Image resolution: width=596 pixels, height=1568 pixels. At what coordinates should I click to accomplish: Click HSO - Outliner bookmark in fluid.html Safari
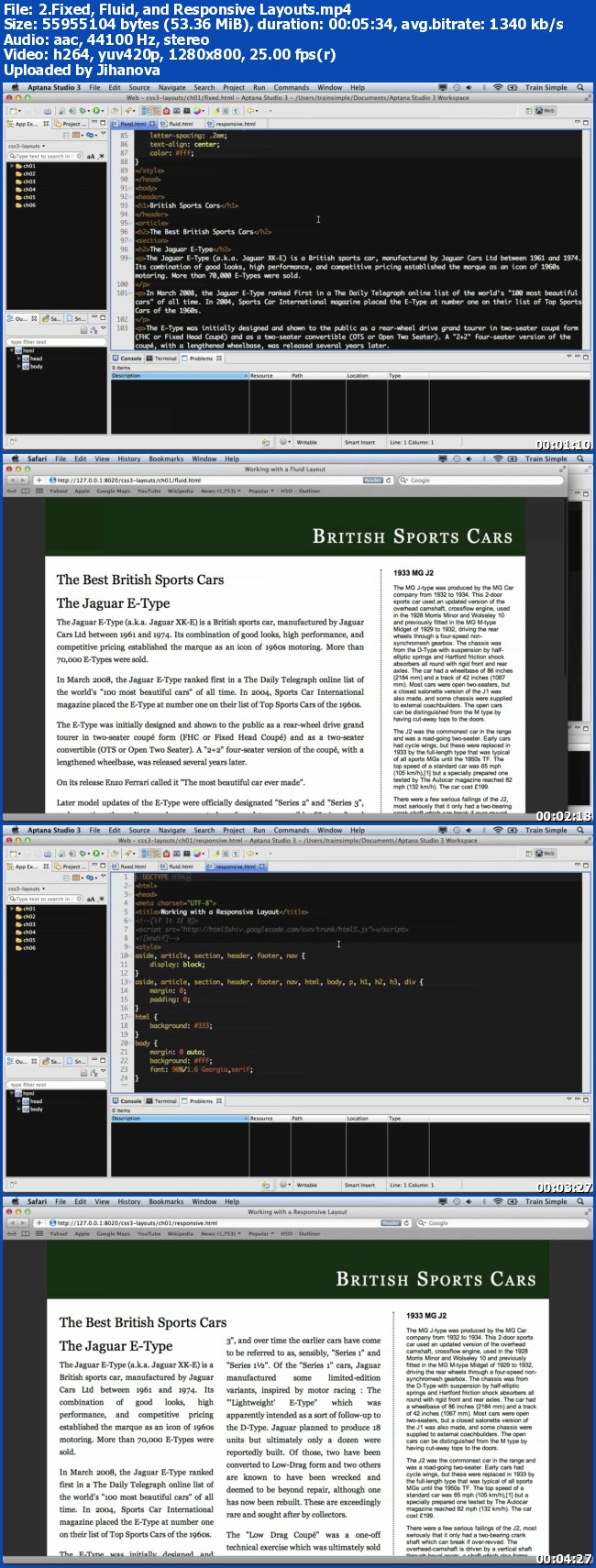tap(301, 491)
